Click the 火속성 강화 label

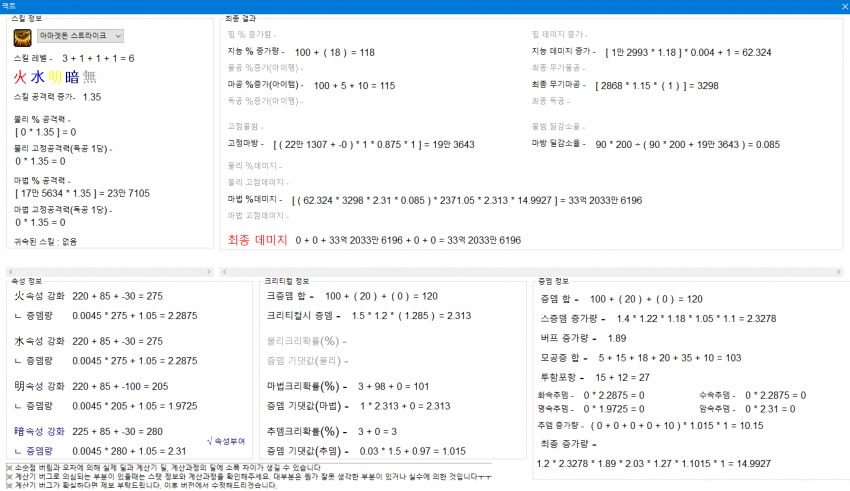click(38, 297)
